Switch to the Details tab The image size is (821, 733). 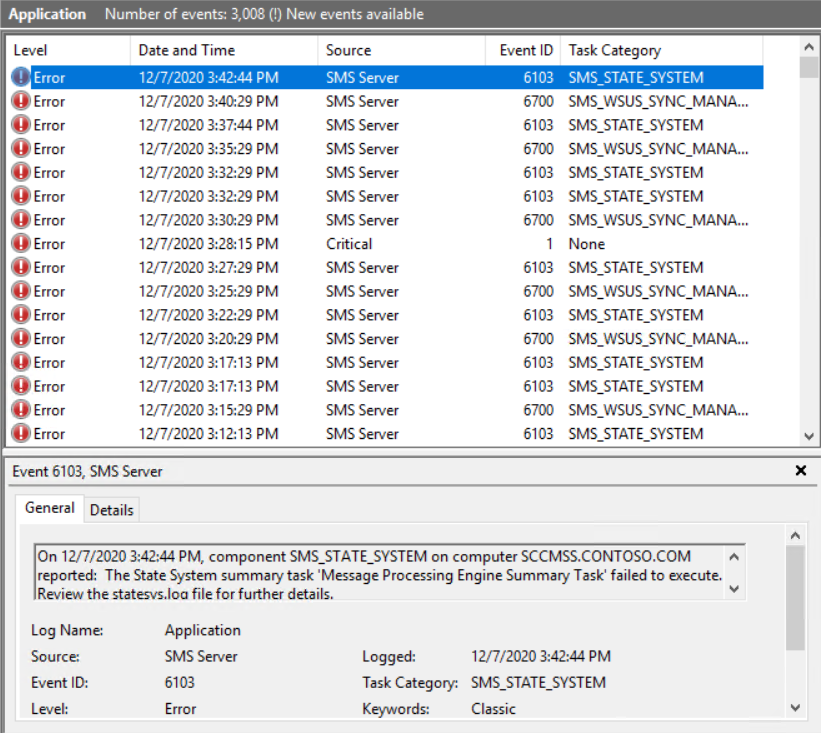(111, 510)
